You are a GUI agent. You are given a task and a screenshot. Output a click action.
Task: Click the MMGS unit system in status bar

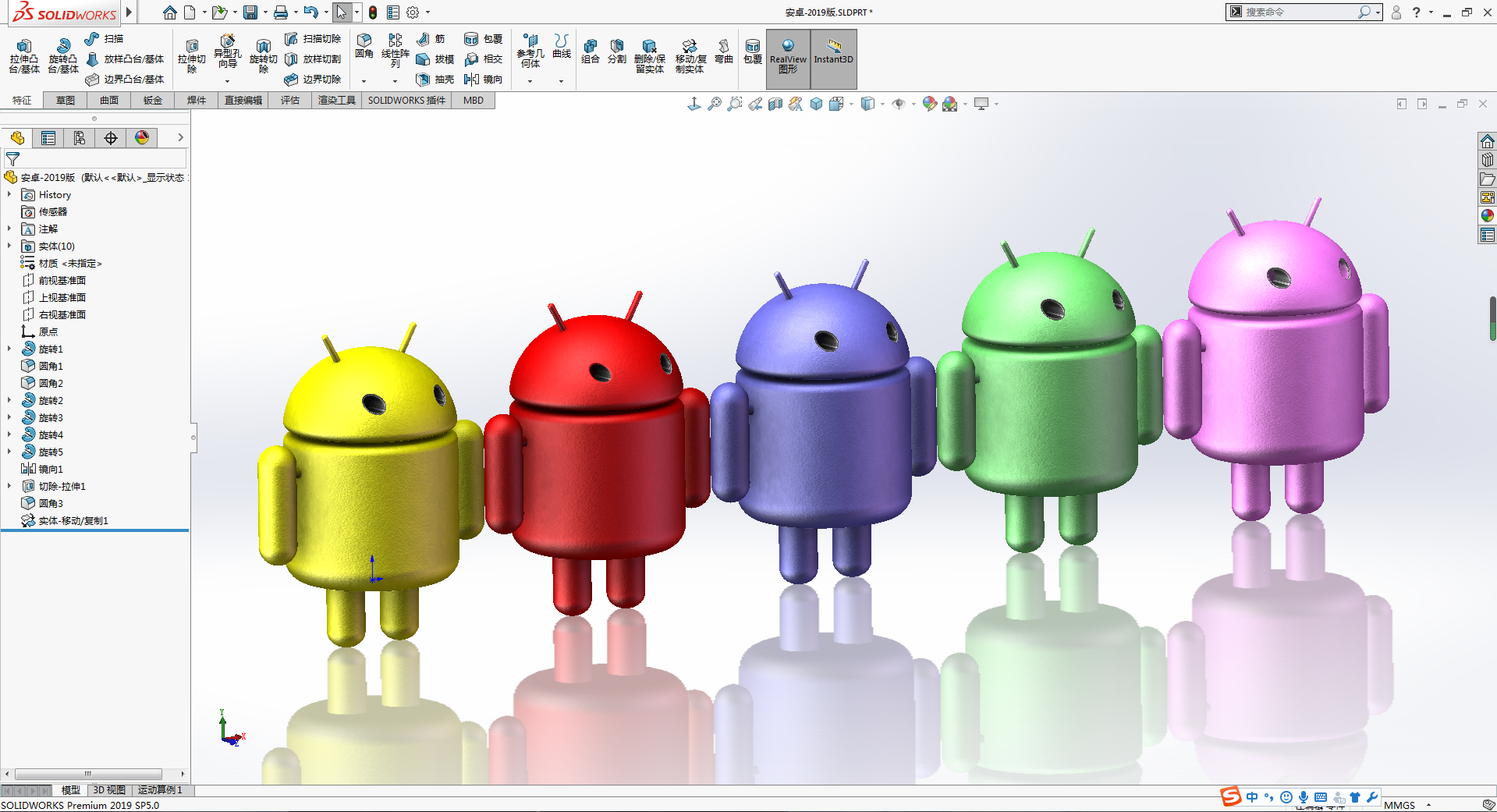coord(1399,806)
